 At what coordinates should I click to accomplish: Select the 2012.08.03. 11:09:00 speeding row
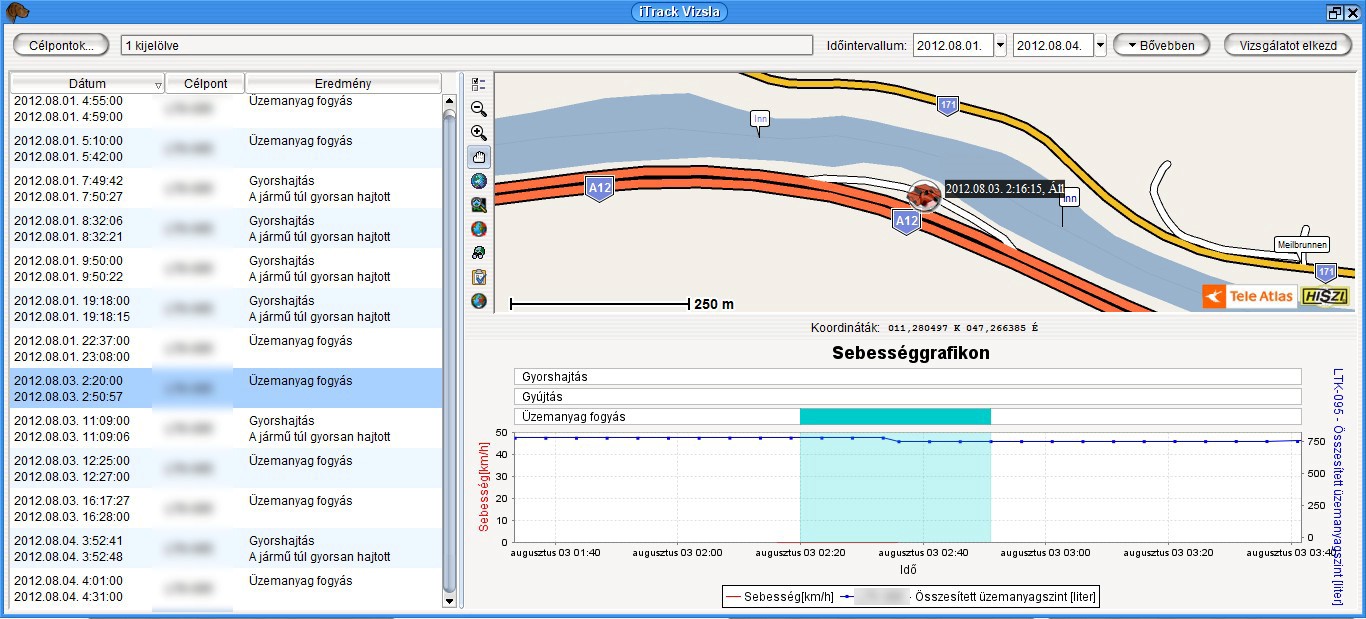[x=225, y=428]
